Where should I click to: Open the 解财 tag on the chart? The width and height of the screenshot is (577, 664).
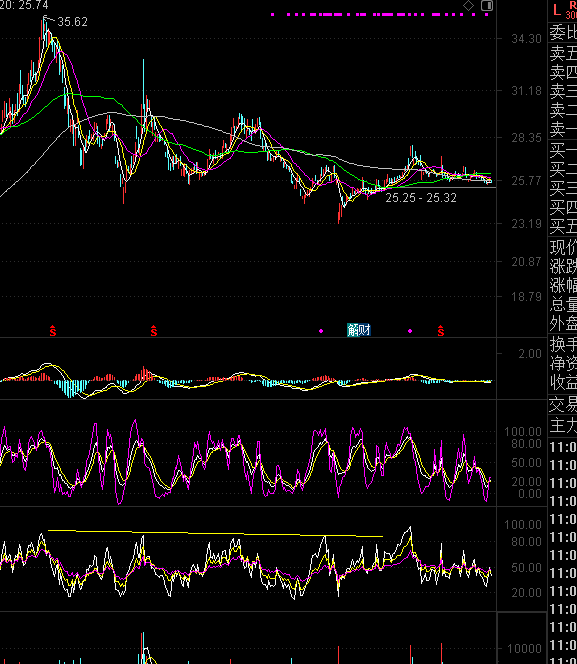pyautogui.click(x=359, y=330)
